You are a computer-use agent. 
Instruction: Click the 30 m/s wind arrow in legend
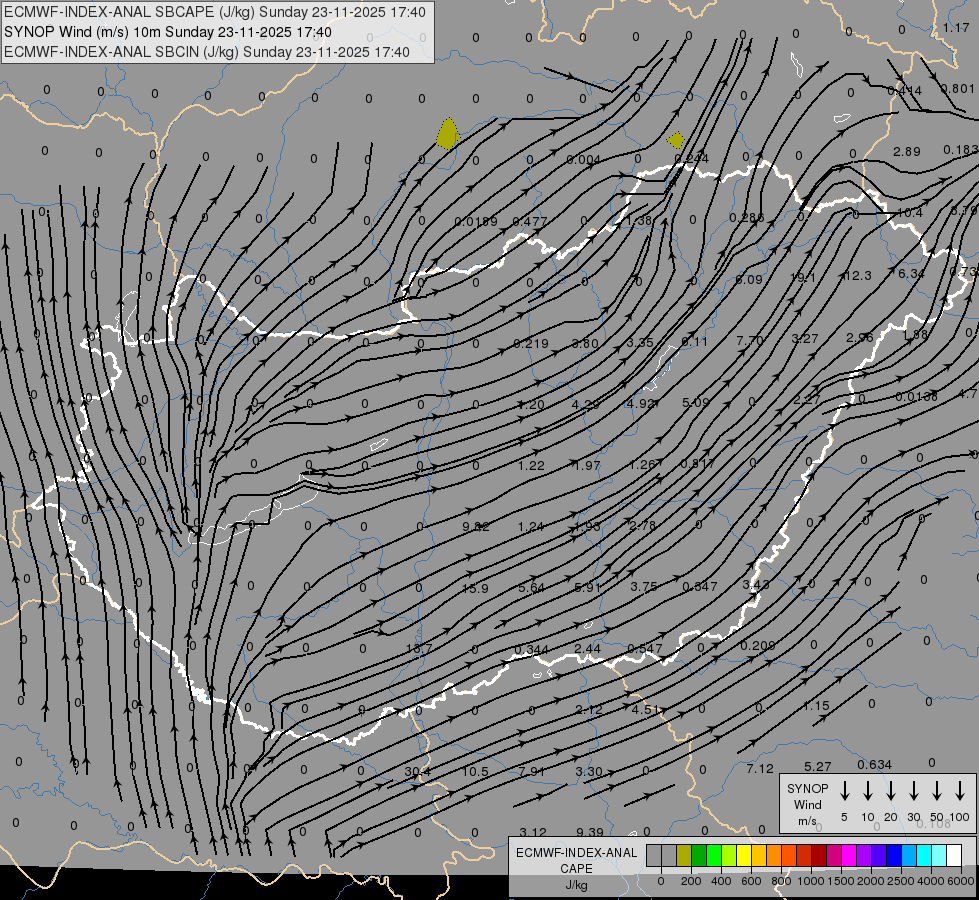pyautogui.click(x=914, y=791)
